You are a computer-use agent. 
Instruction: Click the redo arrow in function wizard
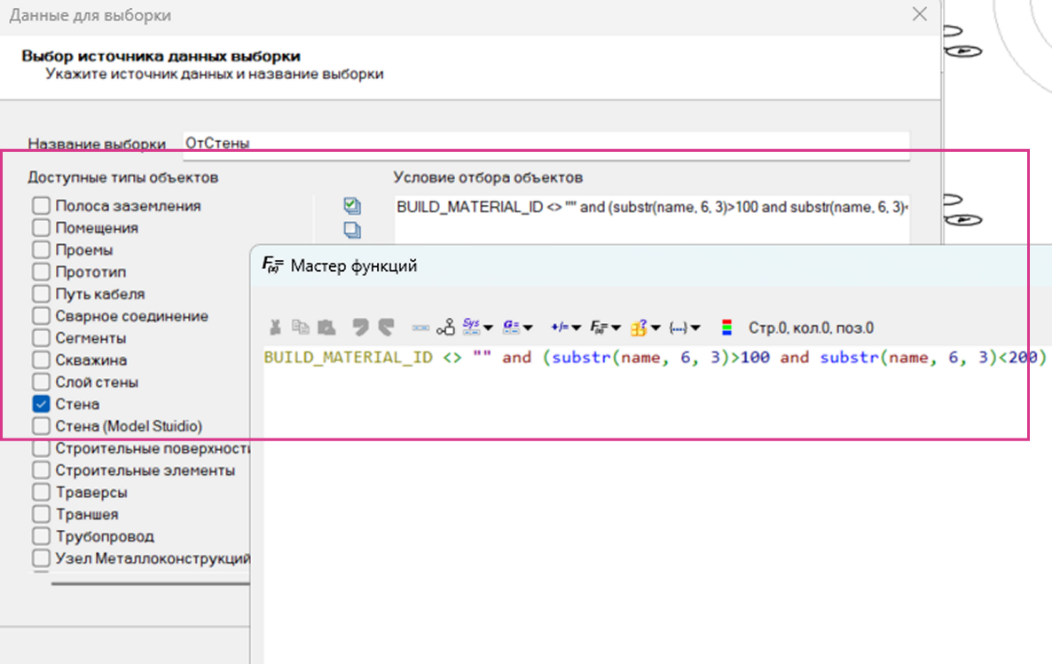(x=385, y=327)
